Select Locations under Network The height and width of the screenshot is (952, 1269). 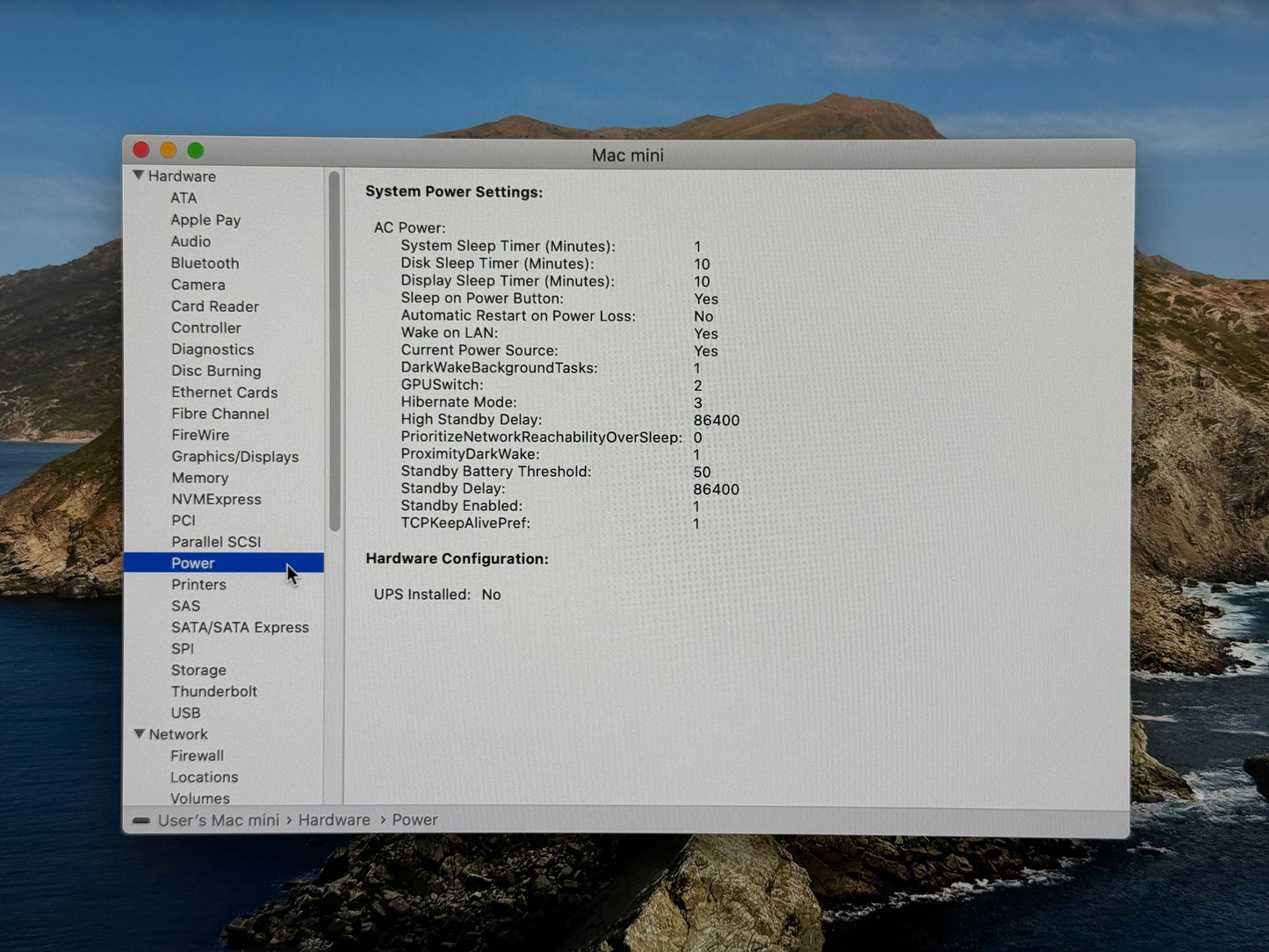pos(204,777)
